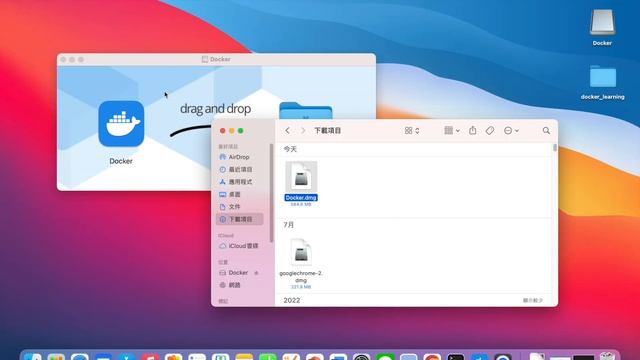Click the 2022 section header

coord(292,300)
